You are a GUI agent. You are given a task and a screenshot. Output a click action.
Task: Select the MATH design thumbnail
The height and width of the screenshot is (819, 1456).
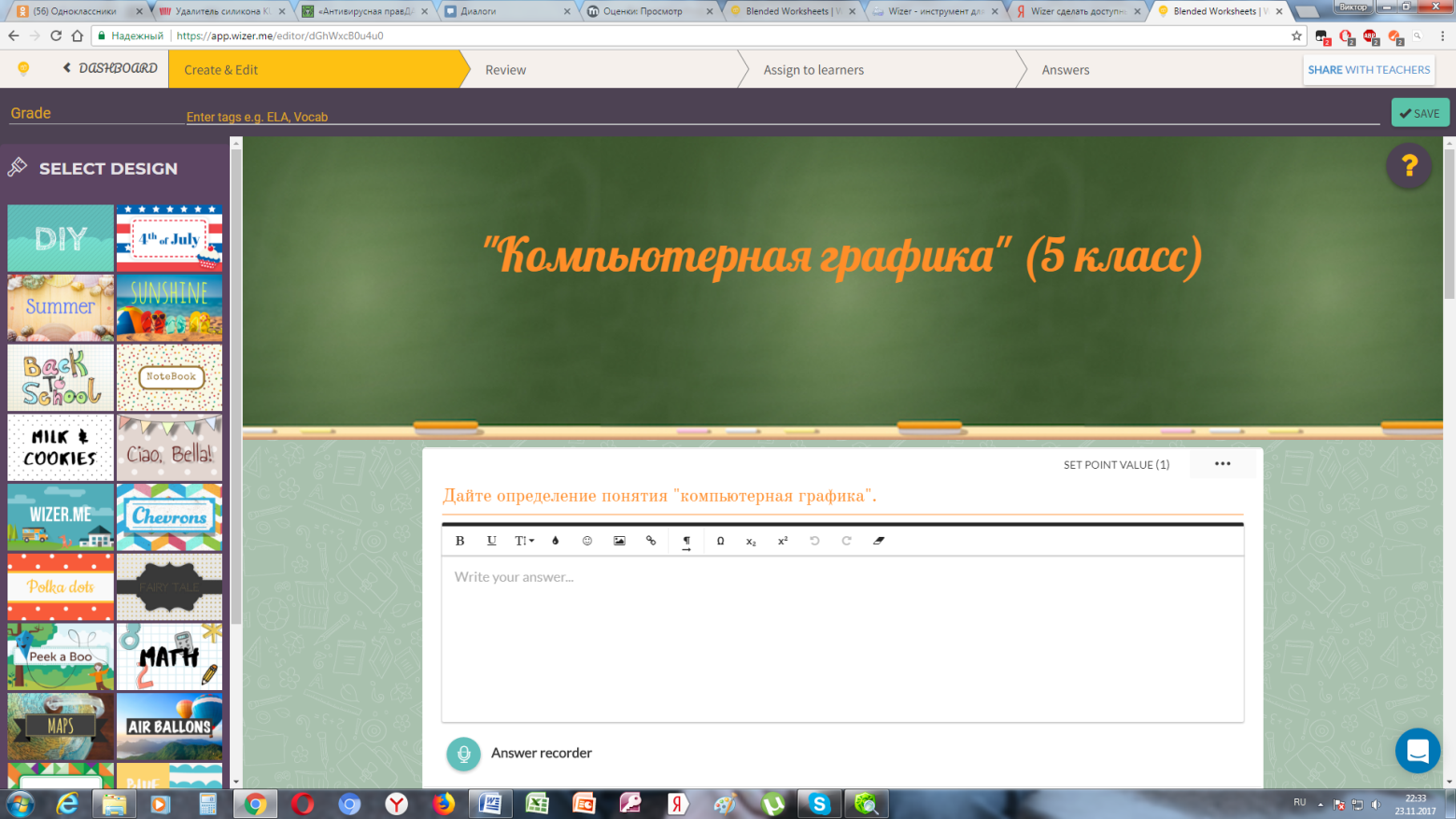[x=169, y=657]
